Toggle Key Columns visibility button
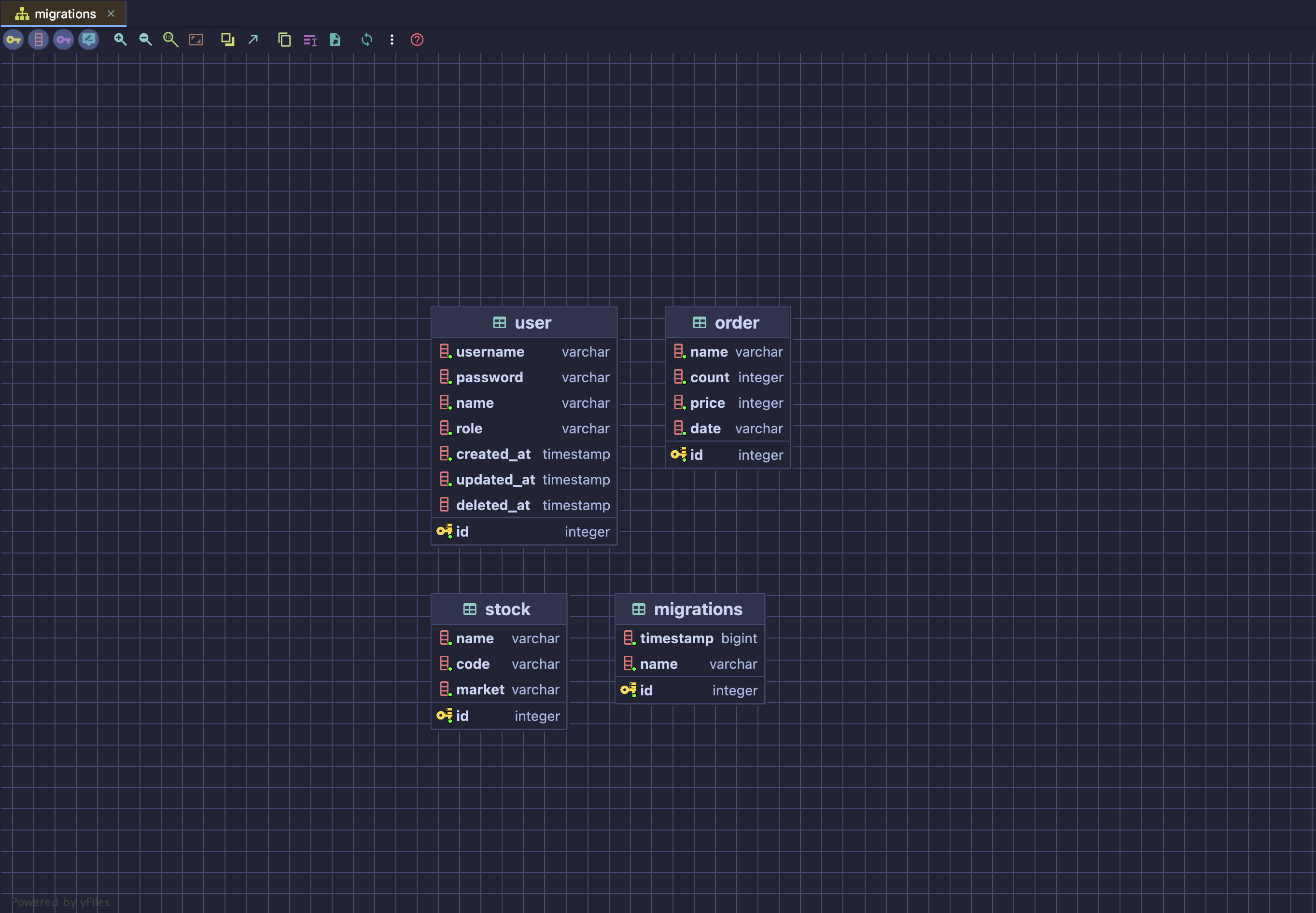This screenshot has height=913, width=1316. (14, 40)
